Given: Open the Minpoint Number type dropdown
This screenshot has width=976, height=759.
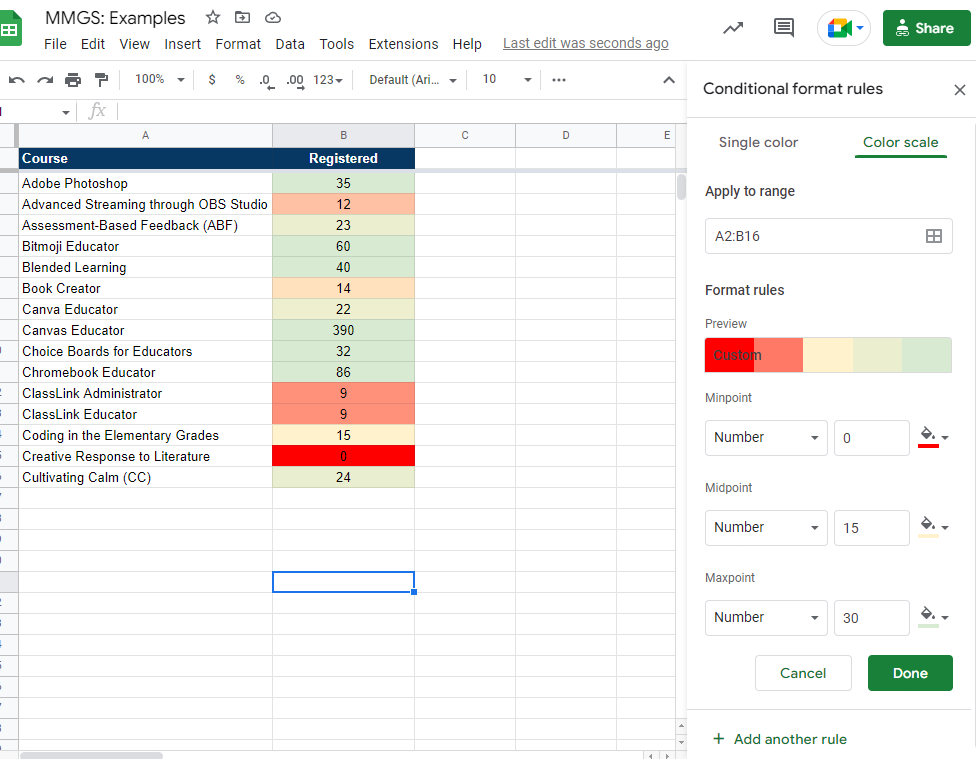Looking at the screenshot, I should point(766,438).
